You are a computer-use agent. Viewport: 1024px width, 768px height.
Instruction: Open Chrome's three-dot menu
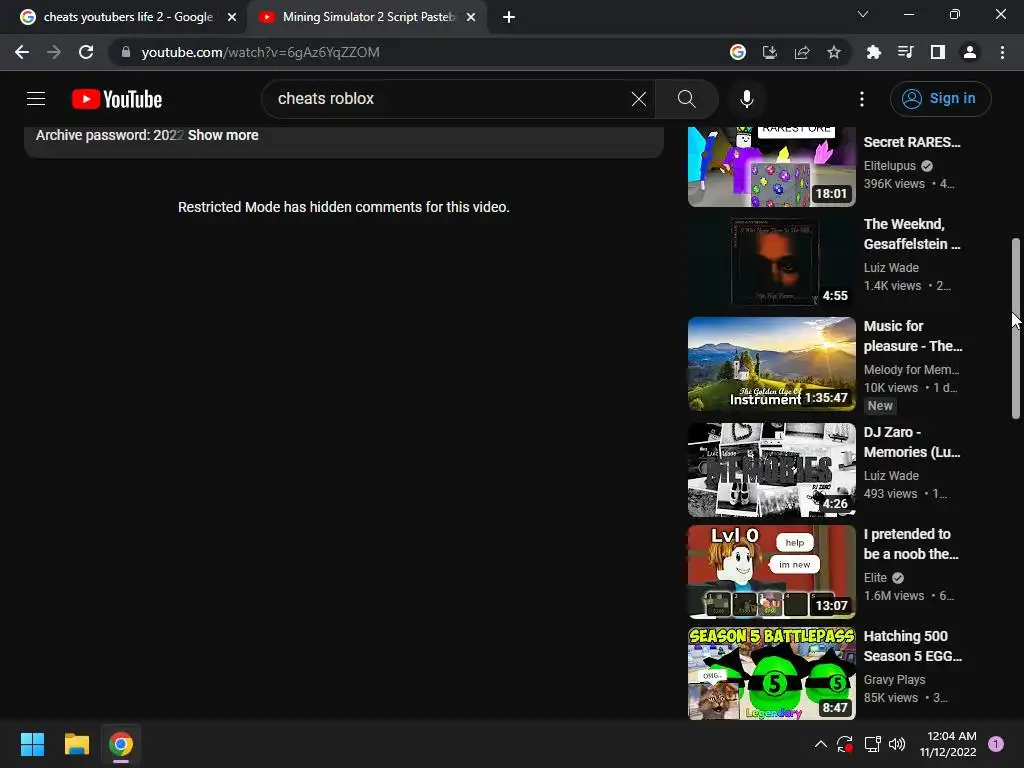pos(1002,52)
